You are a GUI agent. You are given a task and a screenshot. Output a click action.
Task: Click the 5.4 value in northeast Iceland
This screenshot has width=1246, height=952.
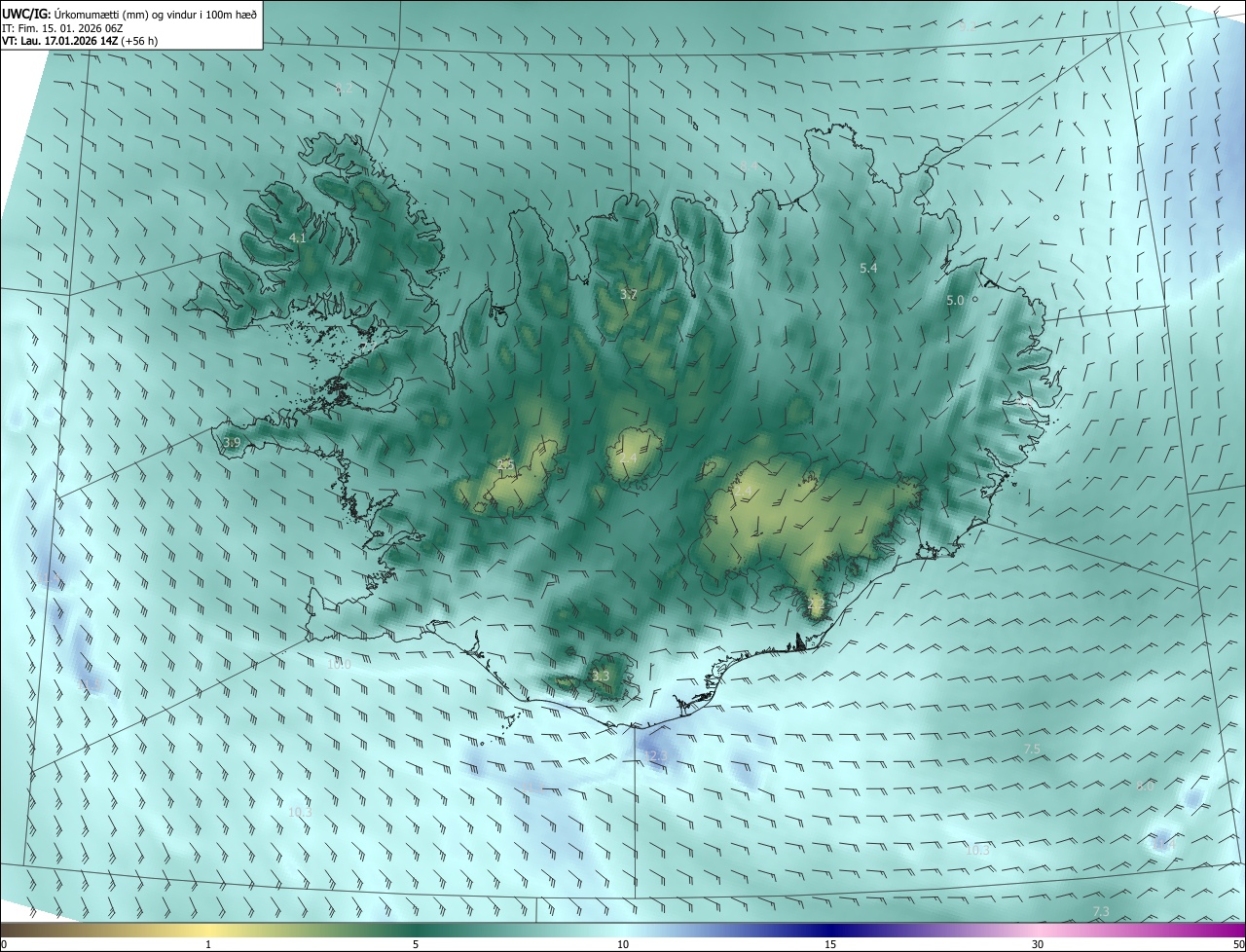coord(869,268)
